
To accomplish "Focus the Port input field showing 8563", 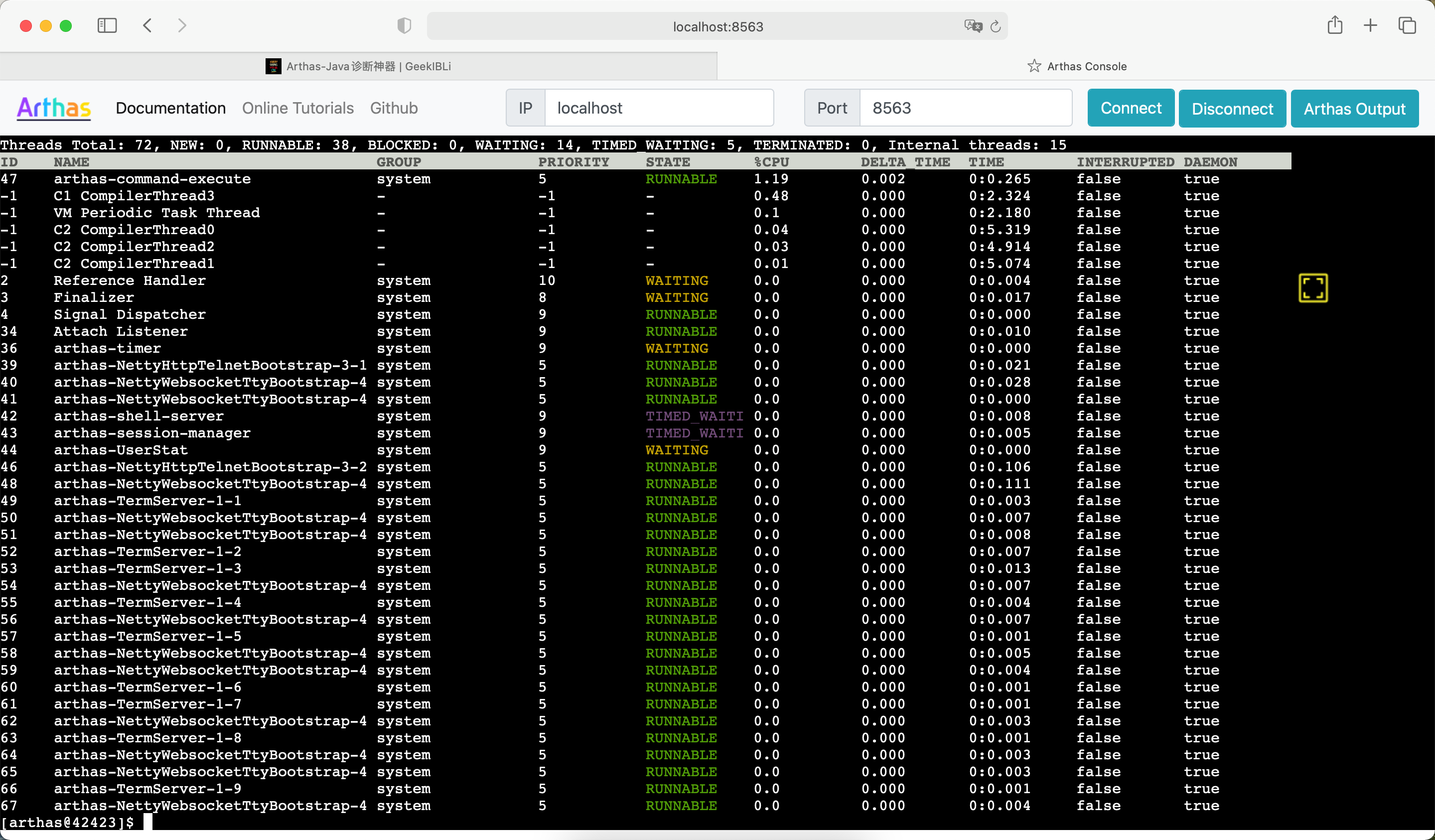I will (965, 108).
